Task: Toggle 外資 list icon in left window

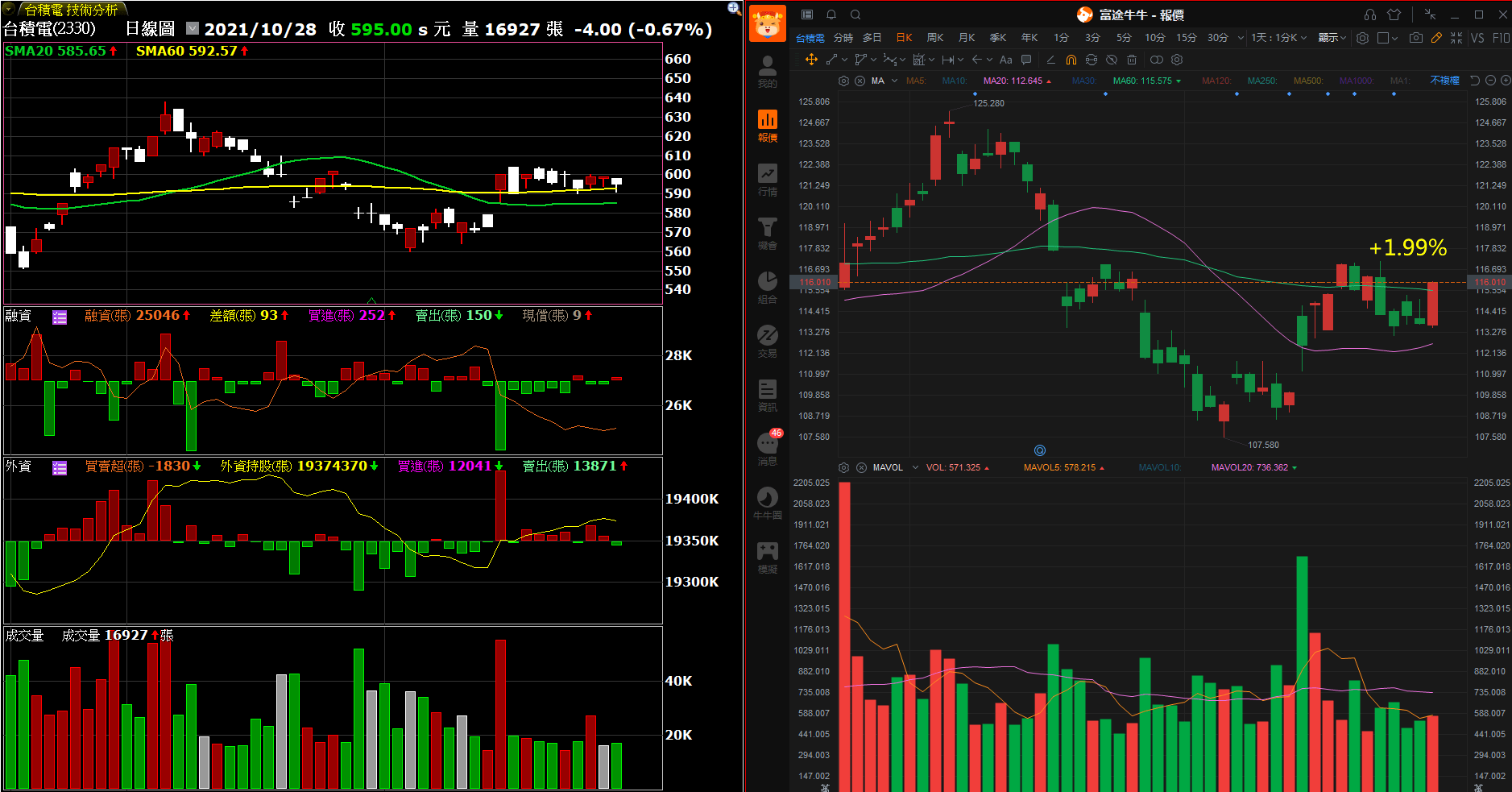Action: click(x=60, y=468)
